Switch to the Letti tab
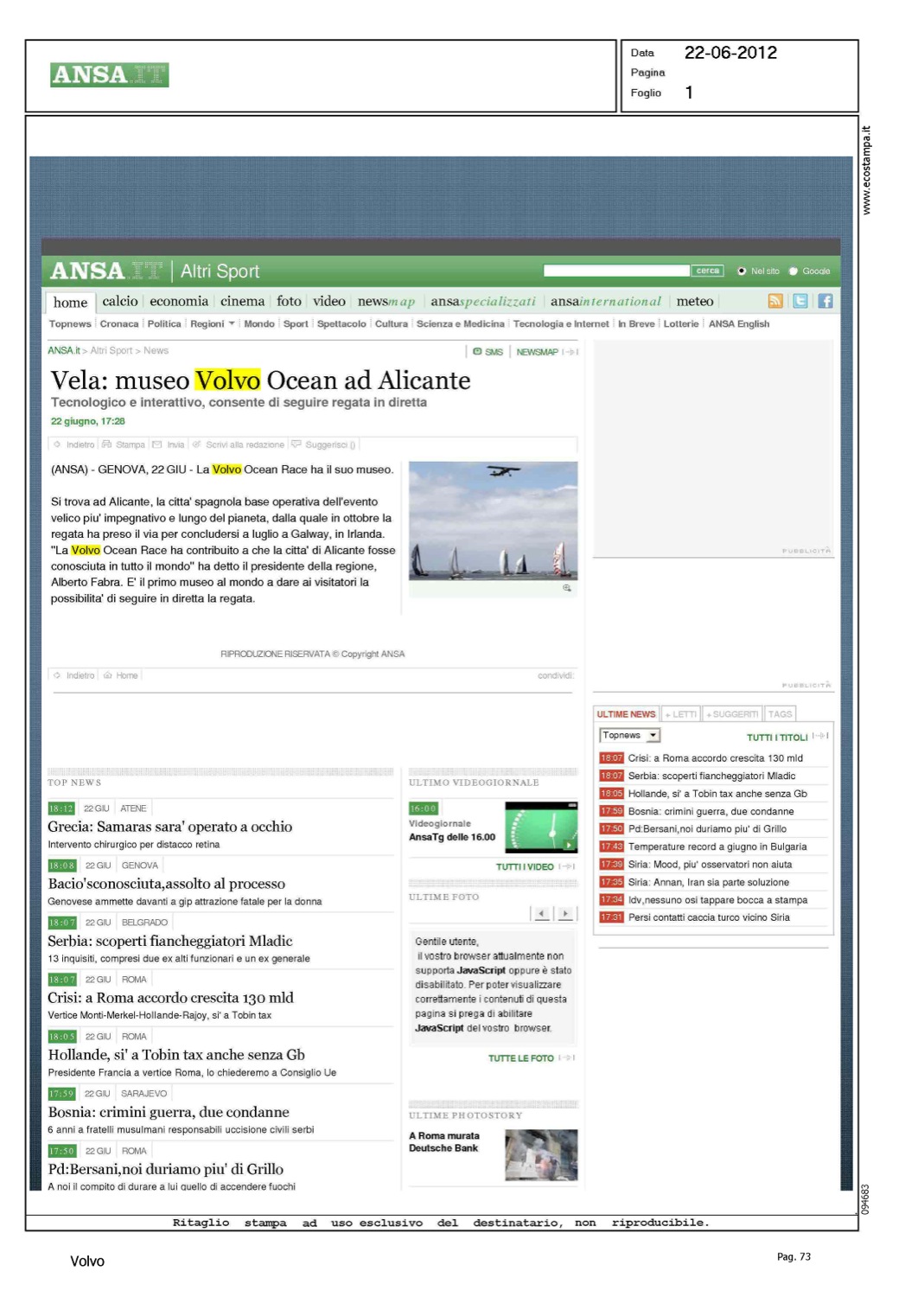The height and width of the screenshot is (1297, 924). [x=681, y=714]
